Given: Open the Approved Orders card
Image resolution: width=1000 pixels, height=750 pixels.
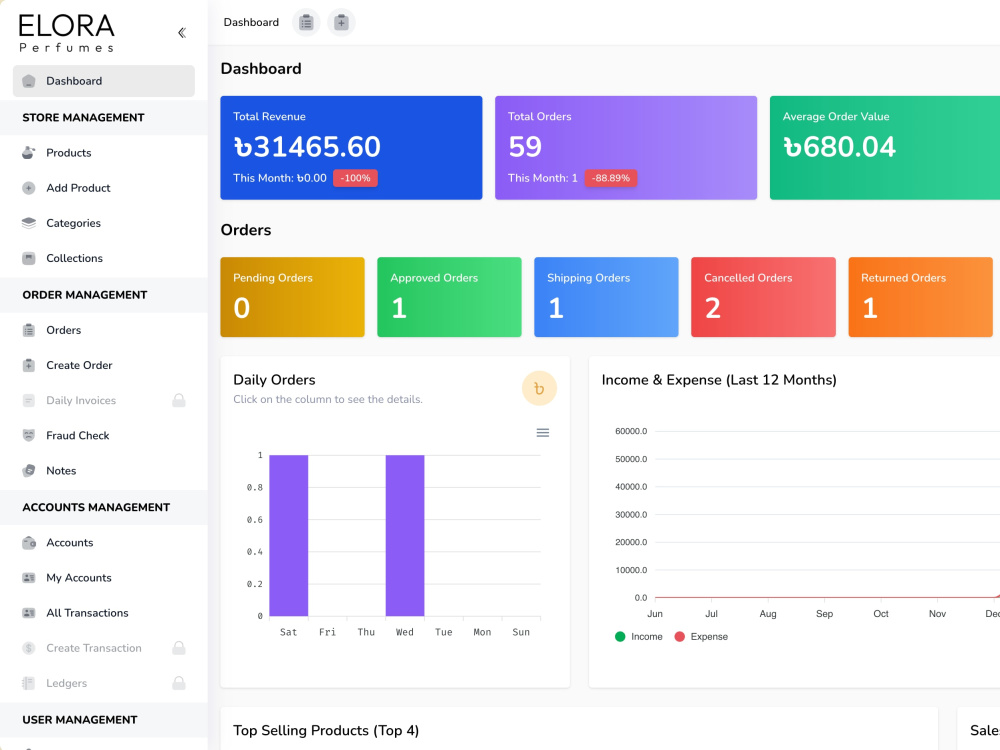Looking at the screenshot, I should tap(450, 297).
